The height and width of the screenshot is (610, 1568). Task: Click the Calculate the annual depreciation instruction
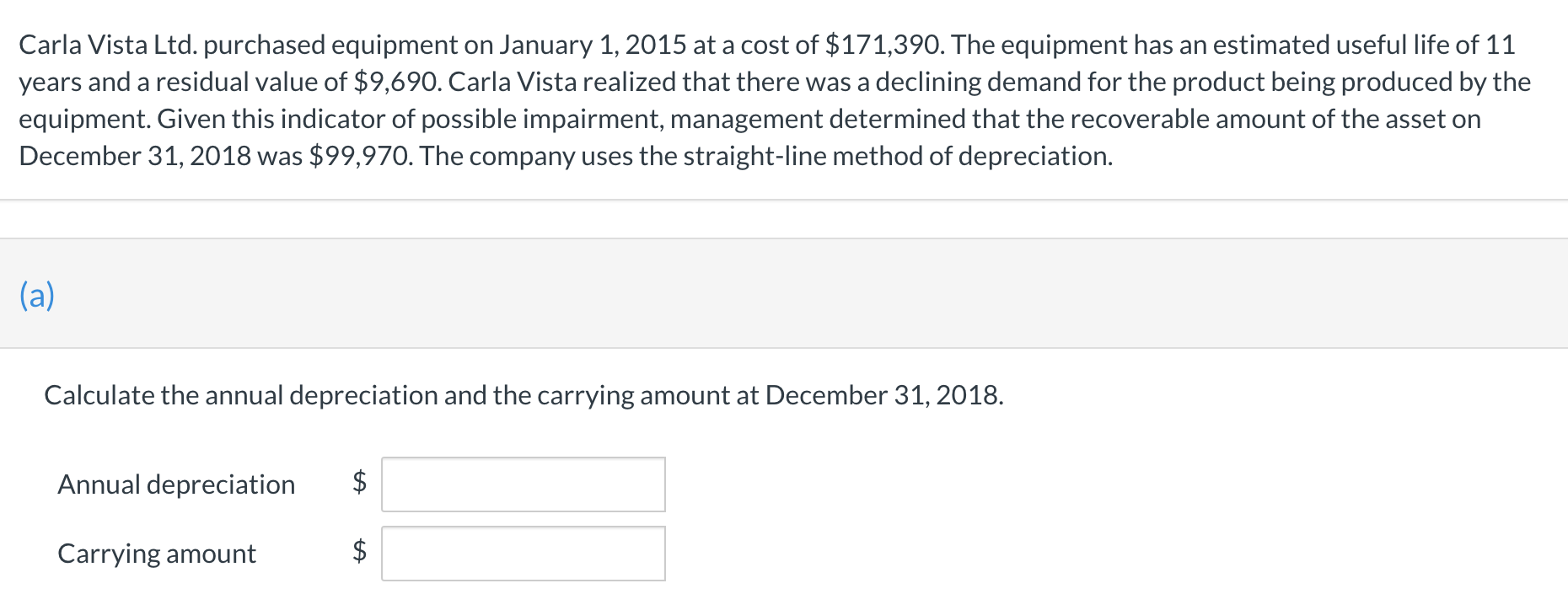click(524, 395)
